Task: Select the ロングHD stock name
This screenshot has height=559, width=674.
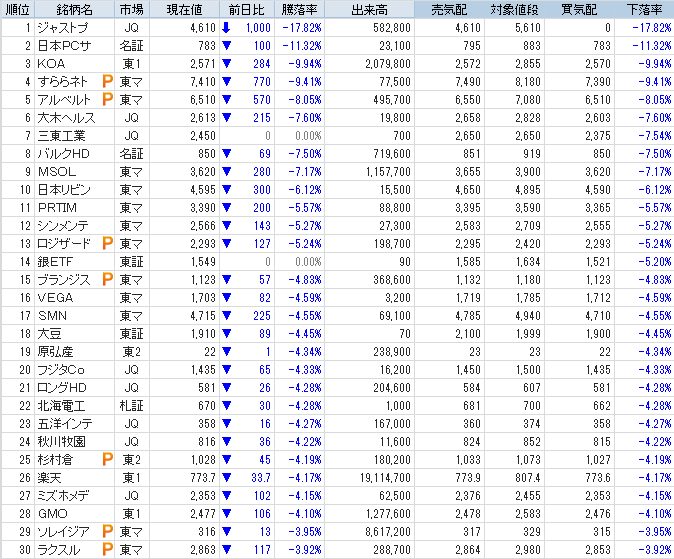Action: point(61,387)
